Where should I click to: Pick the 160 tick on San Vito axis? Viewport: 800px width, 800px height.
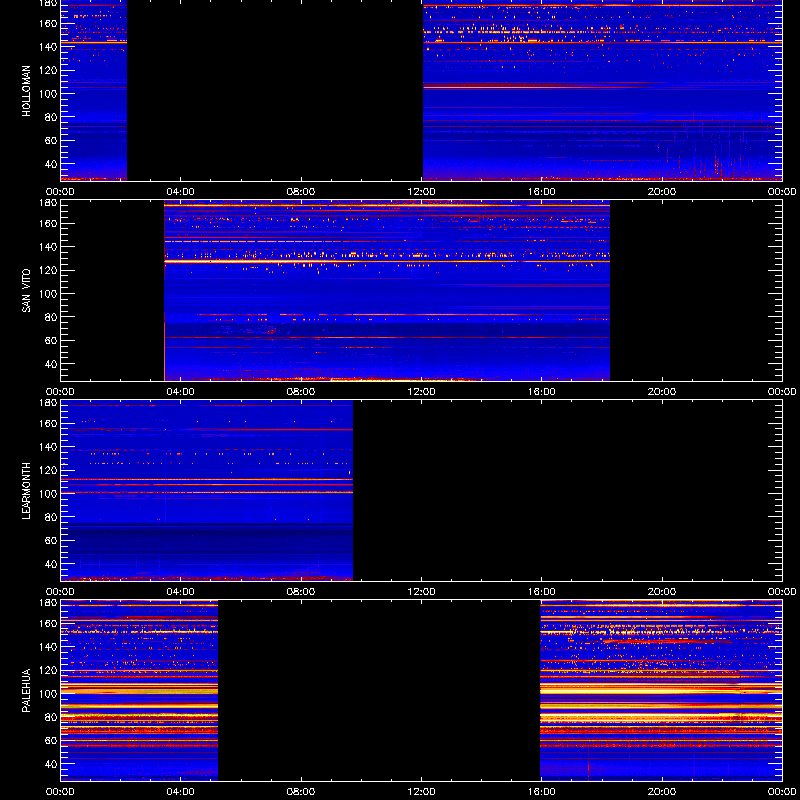(49, 223)
